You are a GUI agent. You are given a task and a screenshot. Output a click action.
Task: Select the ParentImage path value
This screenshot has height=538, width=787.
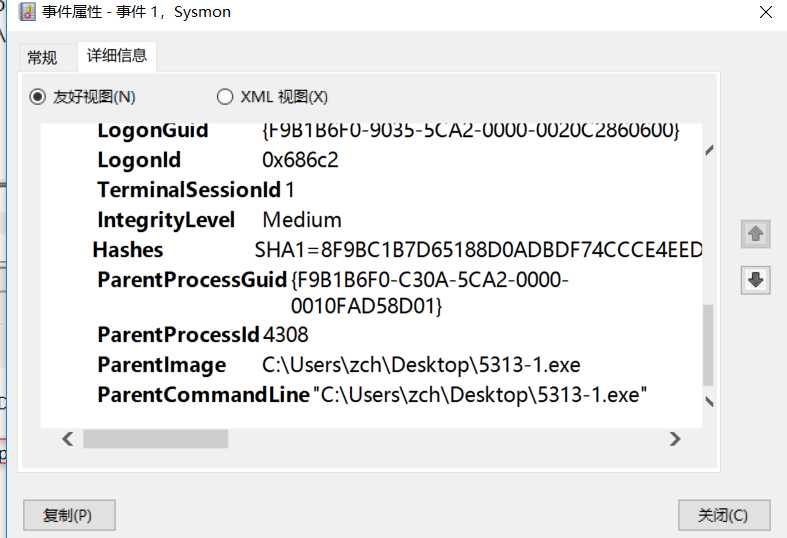click(421, 365)
